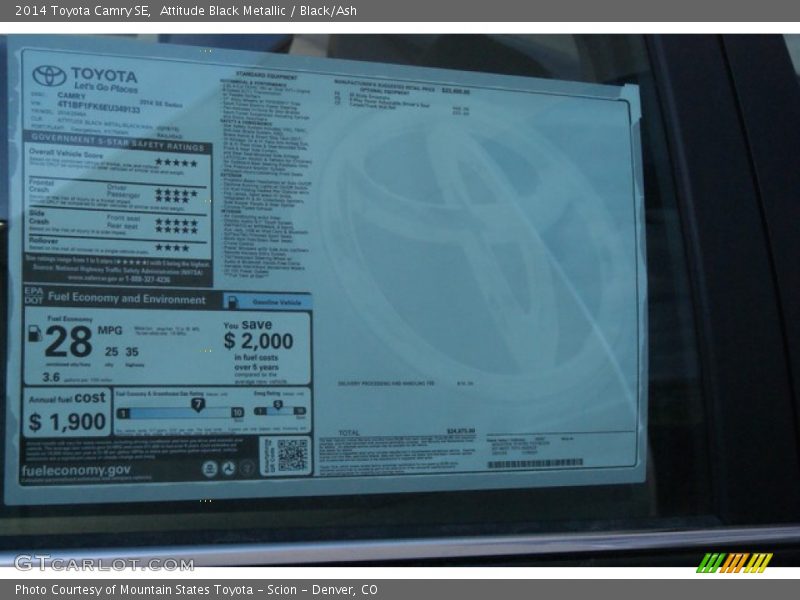Click the '$ 2,000' savings amount

point(258,341)
